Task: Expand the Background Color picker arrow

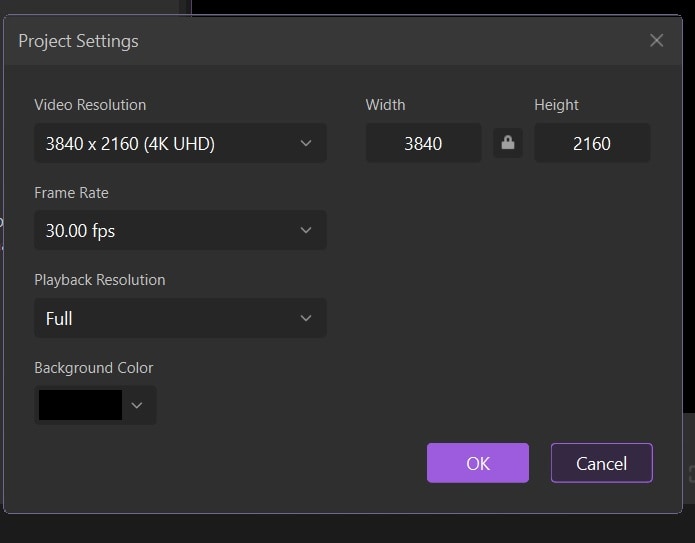Action: pyautogui.click(x=138, y=405)
